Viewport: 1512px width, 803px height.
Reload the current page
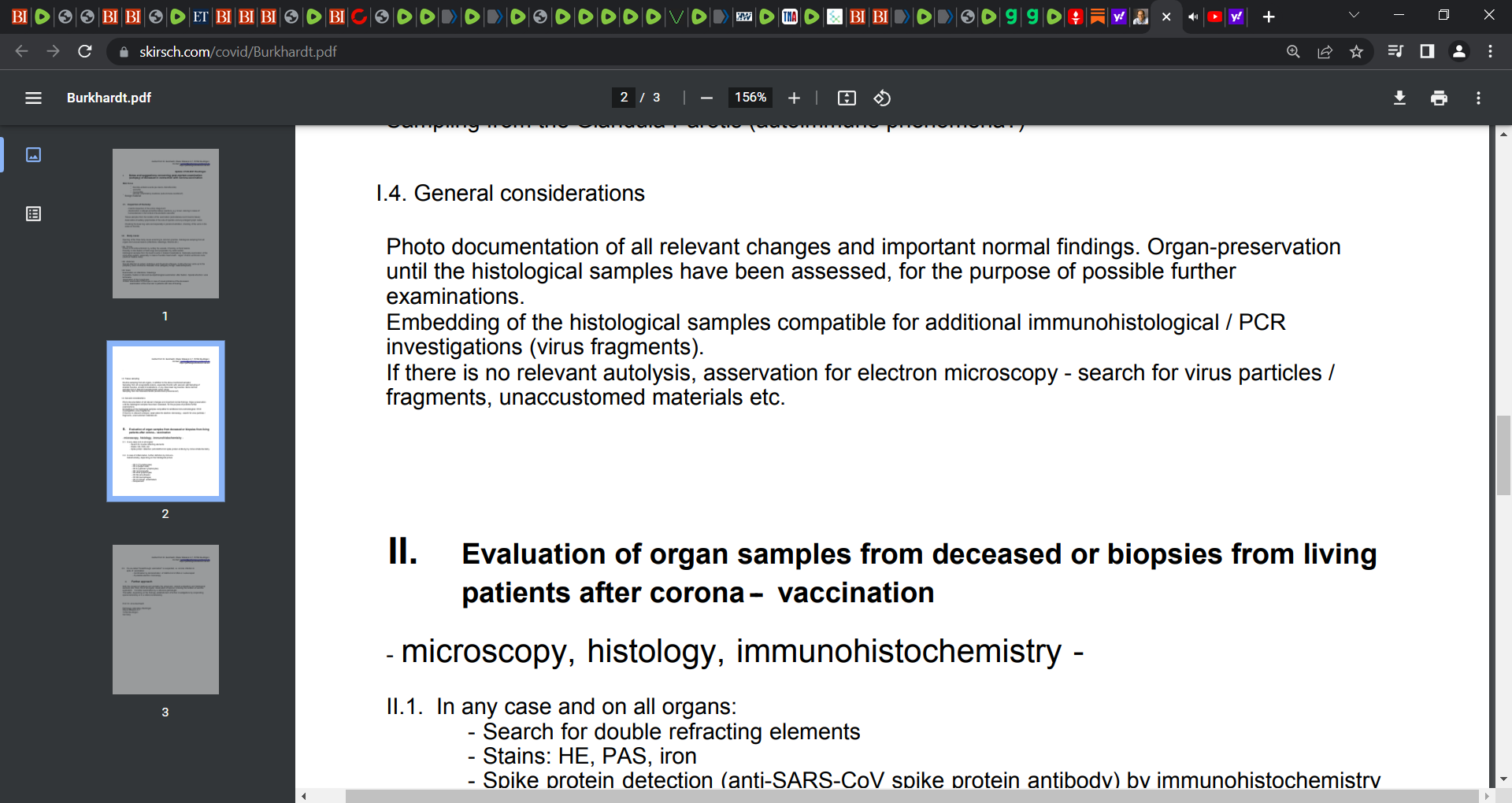[x=85, y=51]
